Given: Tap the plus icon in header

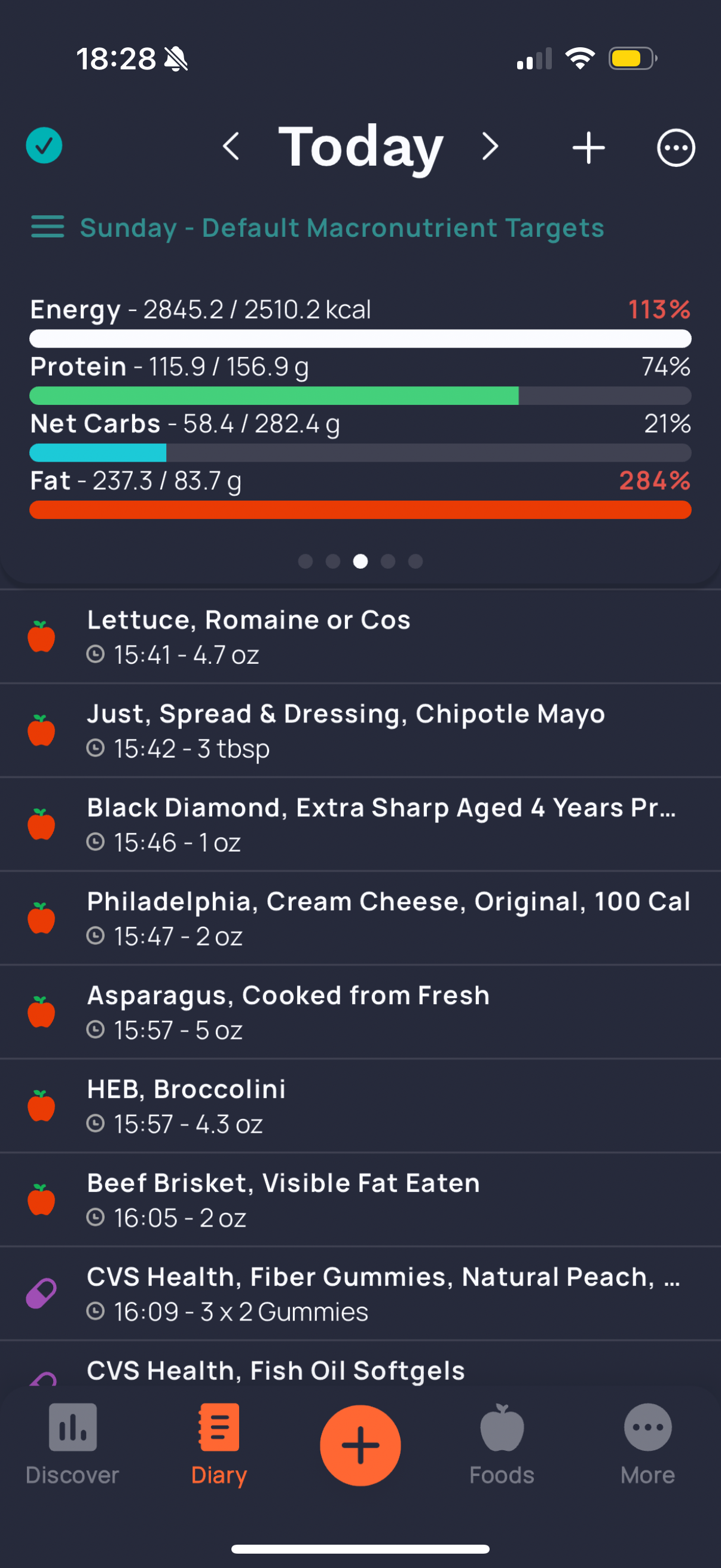Looking at the screenshot, I should tap(588, 148).
